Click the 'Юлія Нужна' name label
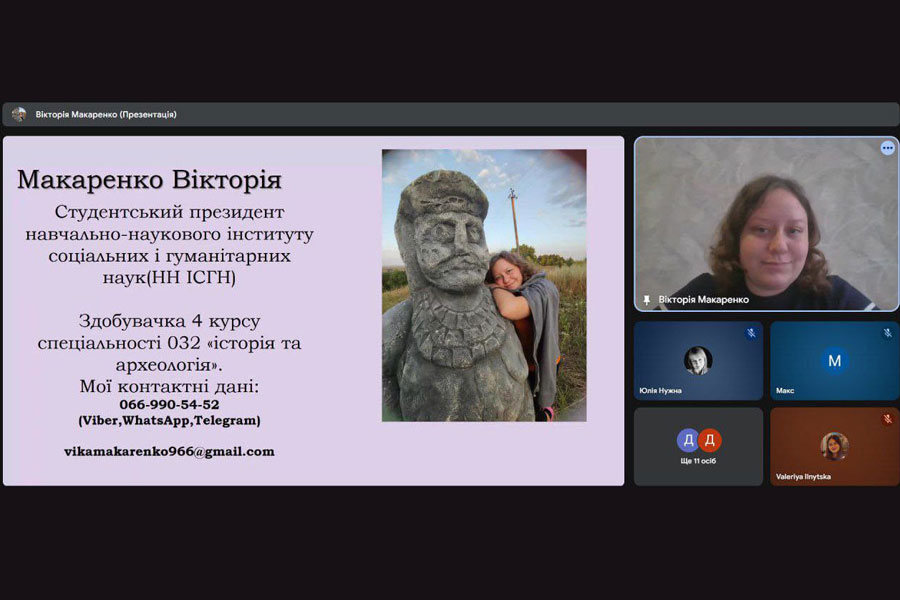This screenshot has width=900, height=600. [661, 390]
